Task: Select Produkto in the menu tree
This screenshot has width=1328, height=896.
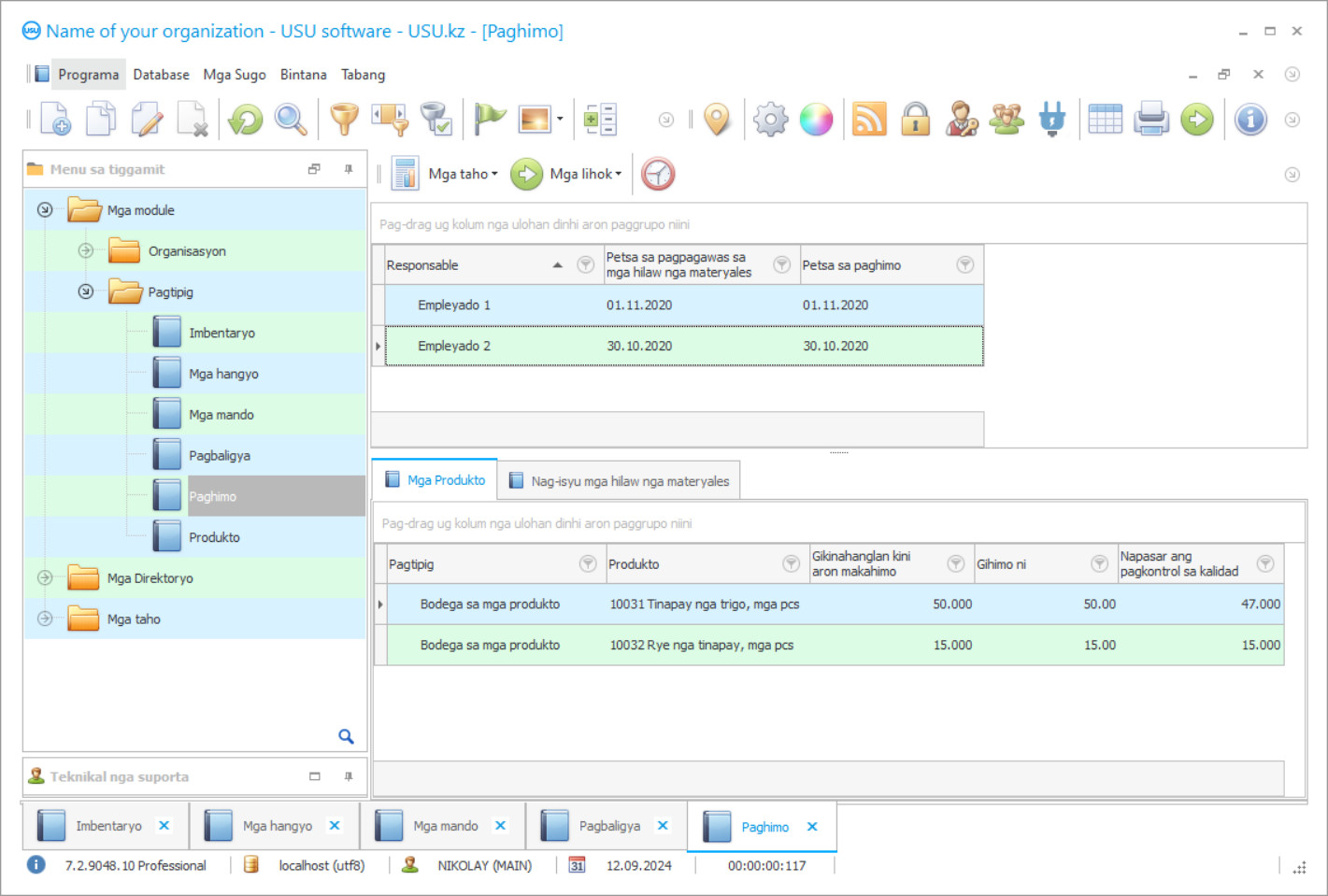Action: [x=214, y=537]
